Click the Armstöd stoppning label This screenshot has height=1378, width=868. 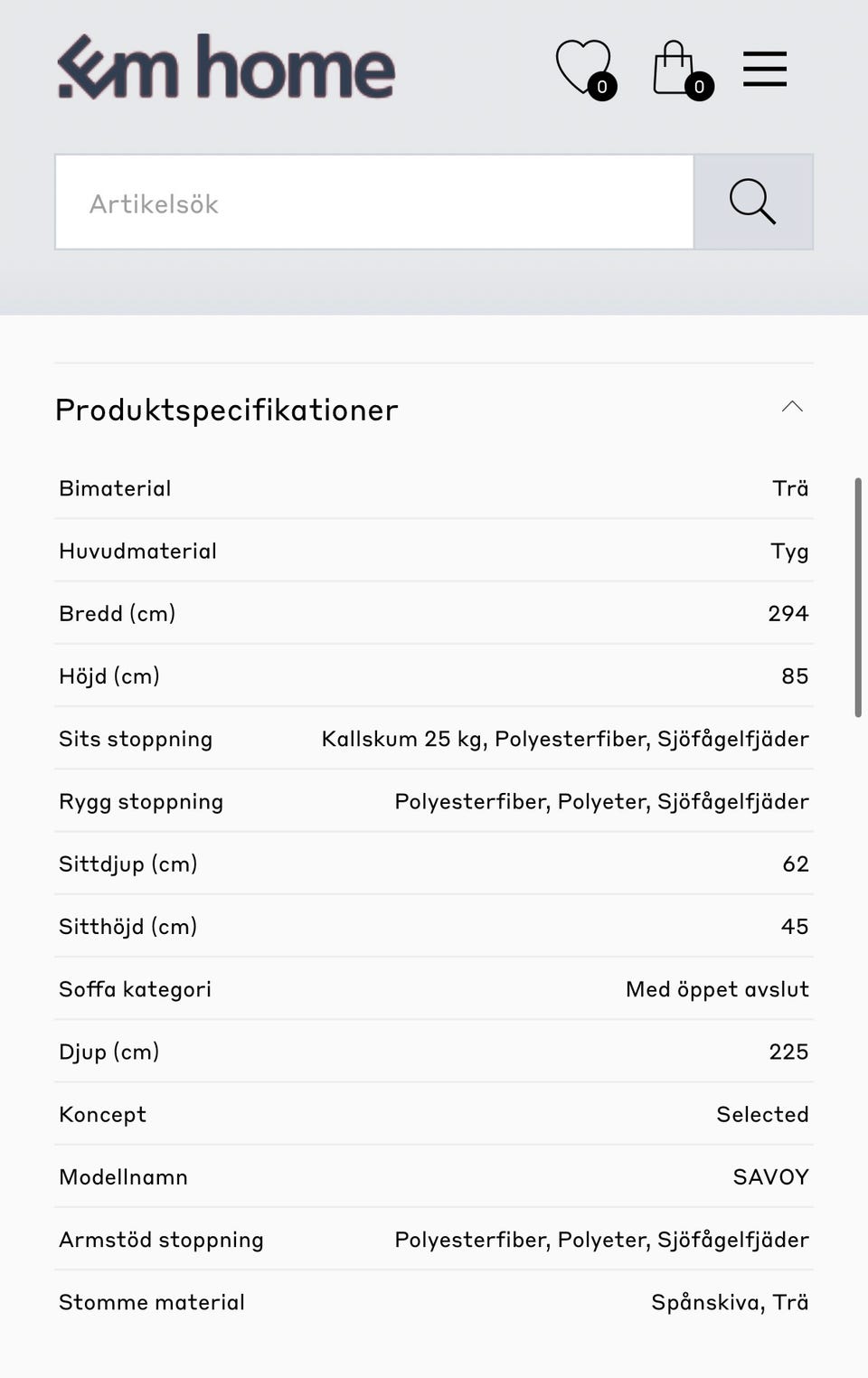click(x=161, y=1240)
